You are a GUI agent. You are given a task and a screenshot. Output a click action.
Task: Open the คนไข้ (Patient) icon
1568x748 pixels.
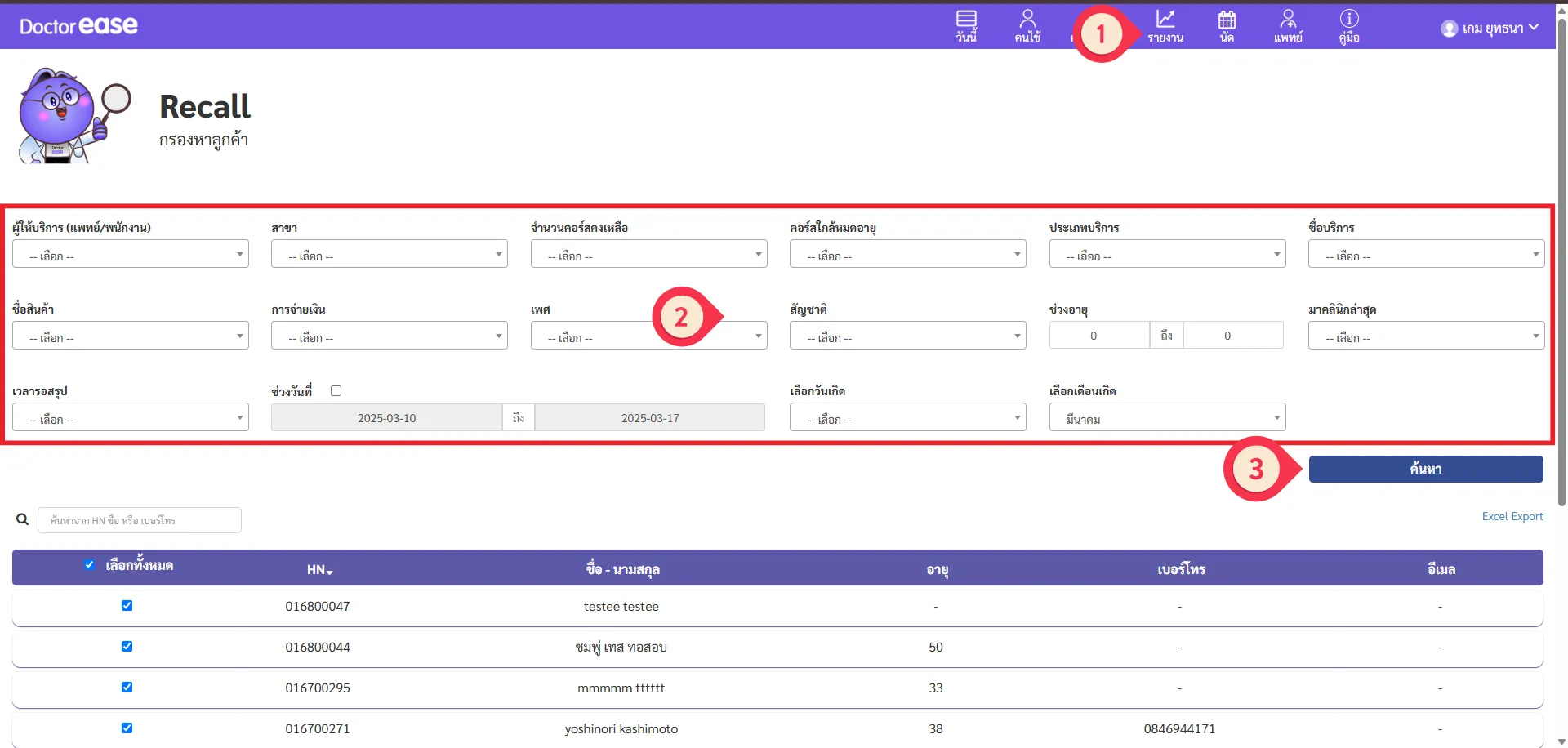click(1027, 26)
